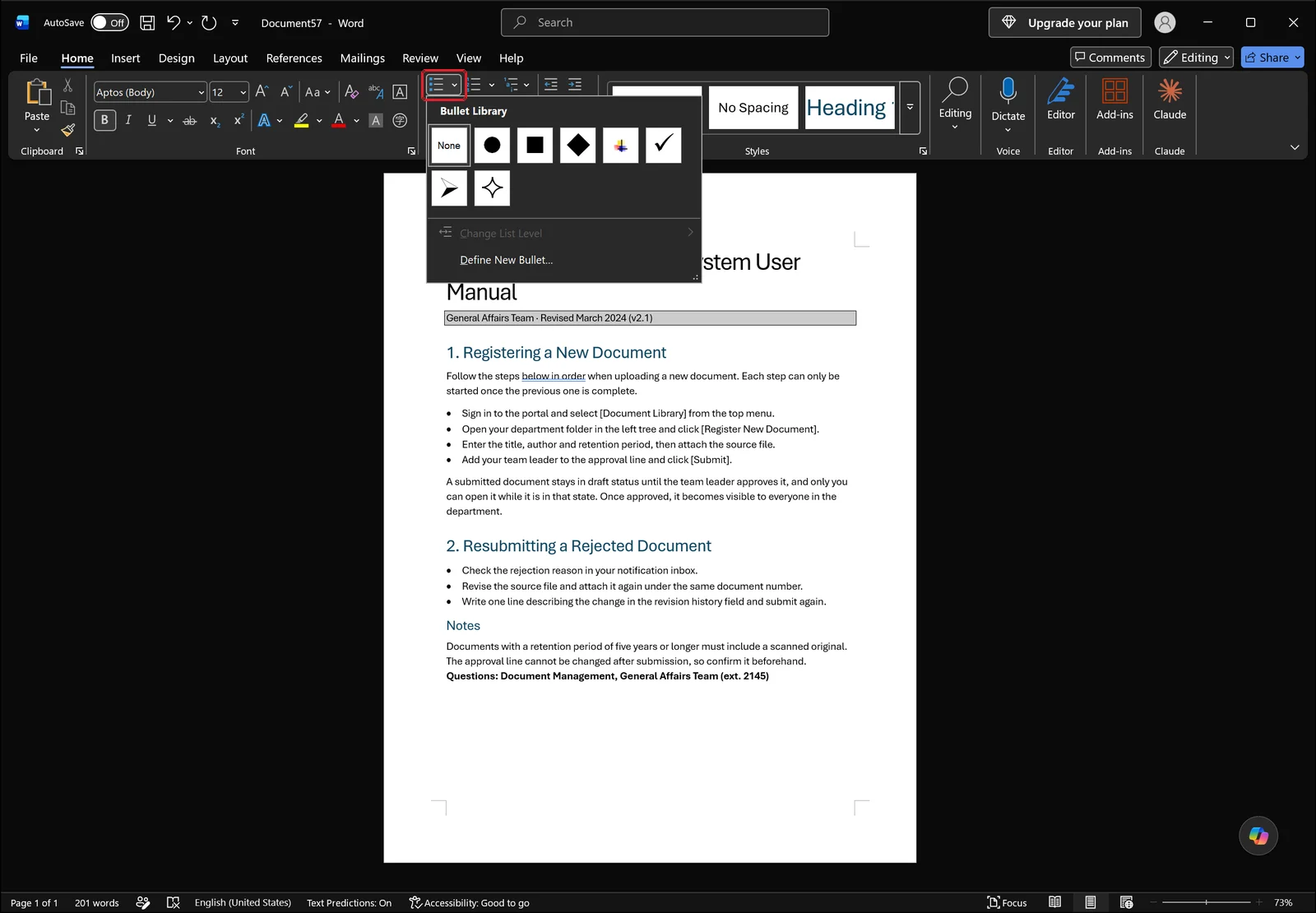Click Upgrade your plan
Viewport: 1316px width, 913px height.
point(1064,23)
